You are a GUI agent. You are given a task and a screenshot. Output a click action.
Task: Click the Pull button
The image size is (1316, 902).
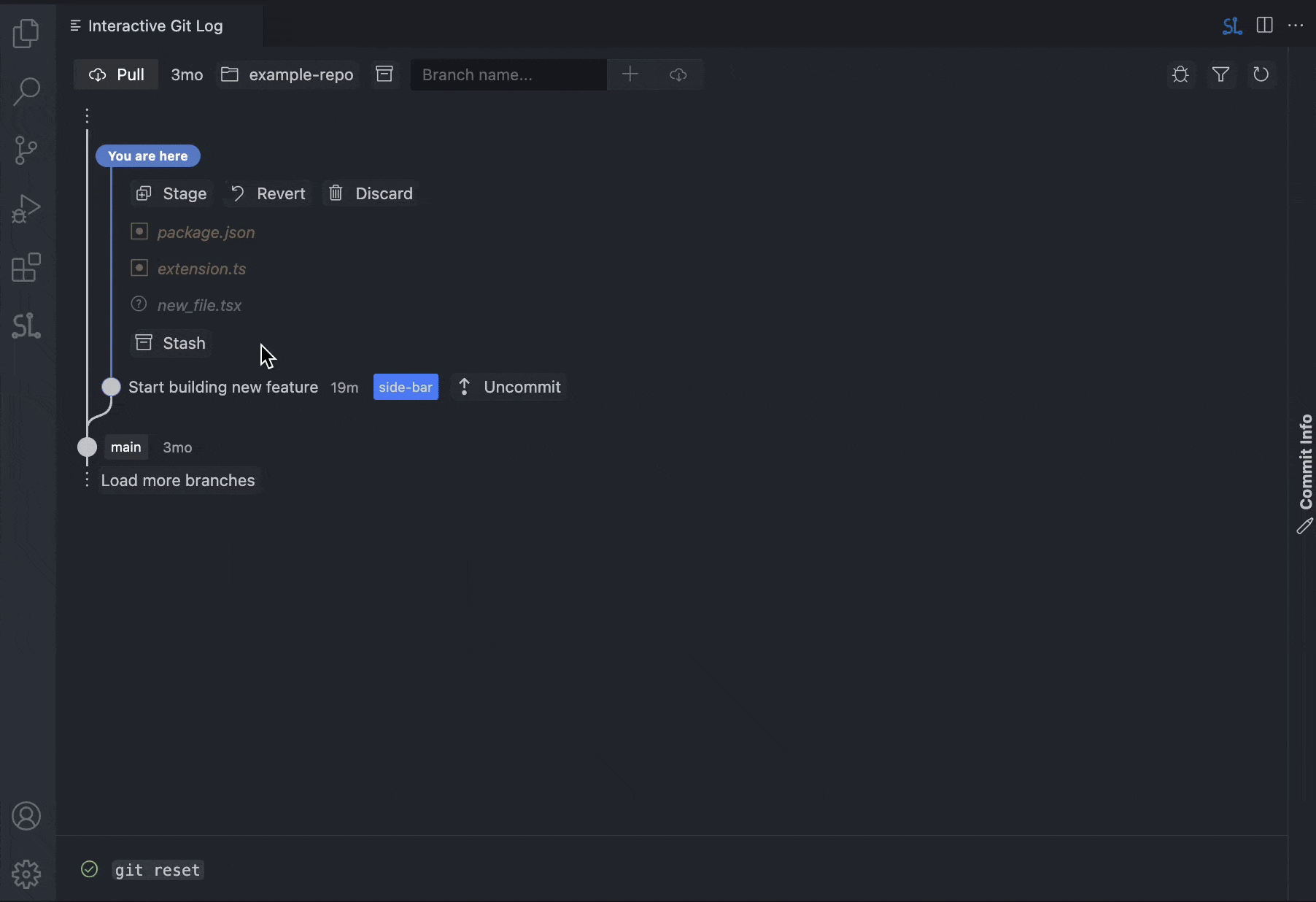pos(115,74)
